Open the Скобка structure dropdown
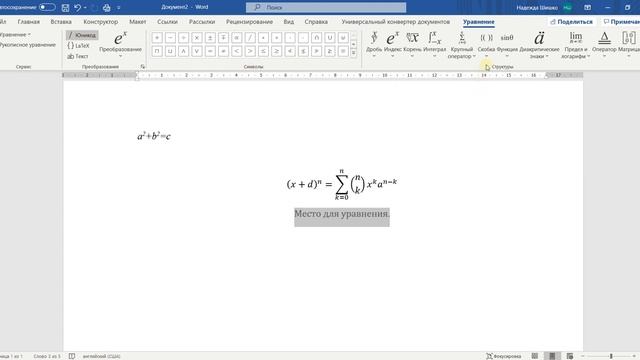 (x=486, y=44)
